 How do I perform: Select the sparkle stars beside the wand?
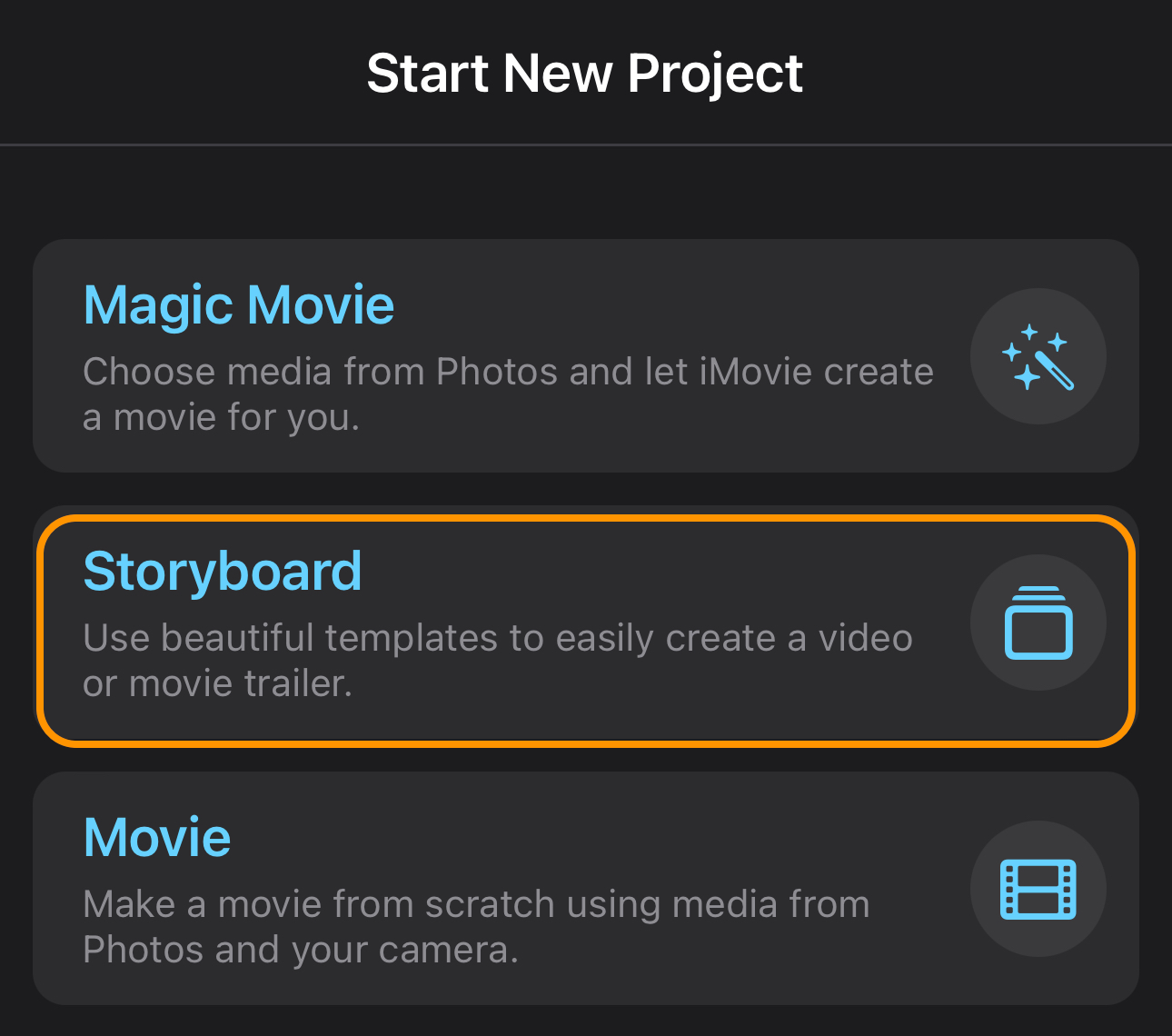1026,354
